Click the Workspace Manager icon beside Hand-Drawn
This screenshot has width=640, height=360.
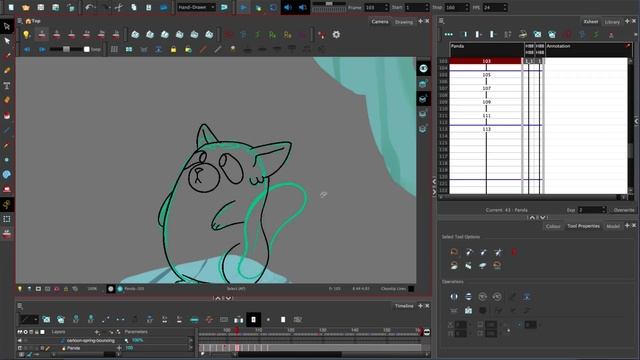click(x=224, y=7)
